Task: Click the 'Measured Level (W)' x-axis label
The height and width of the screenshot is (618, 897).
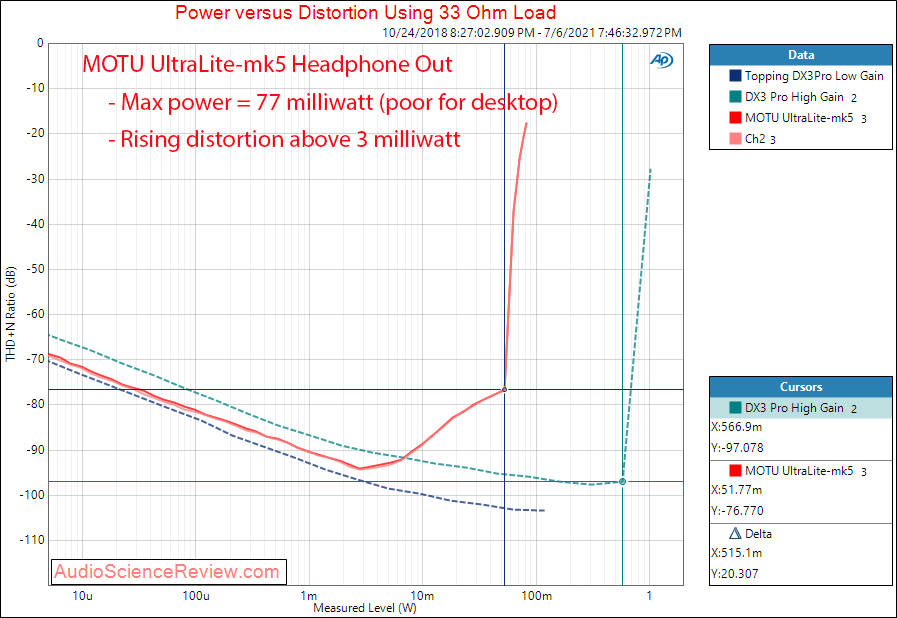Action: click(x=365, y=608)
